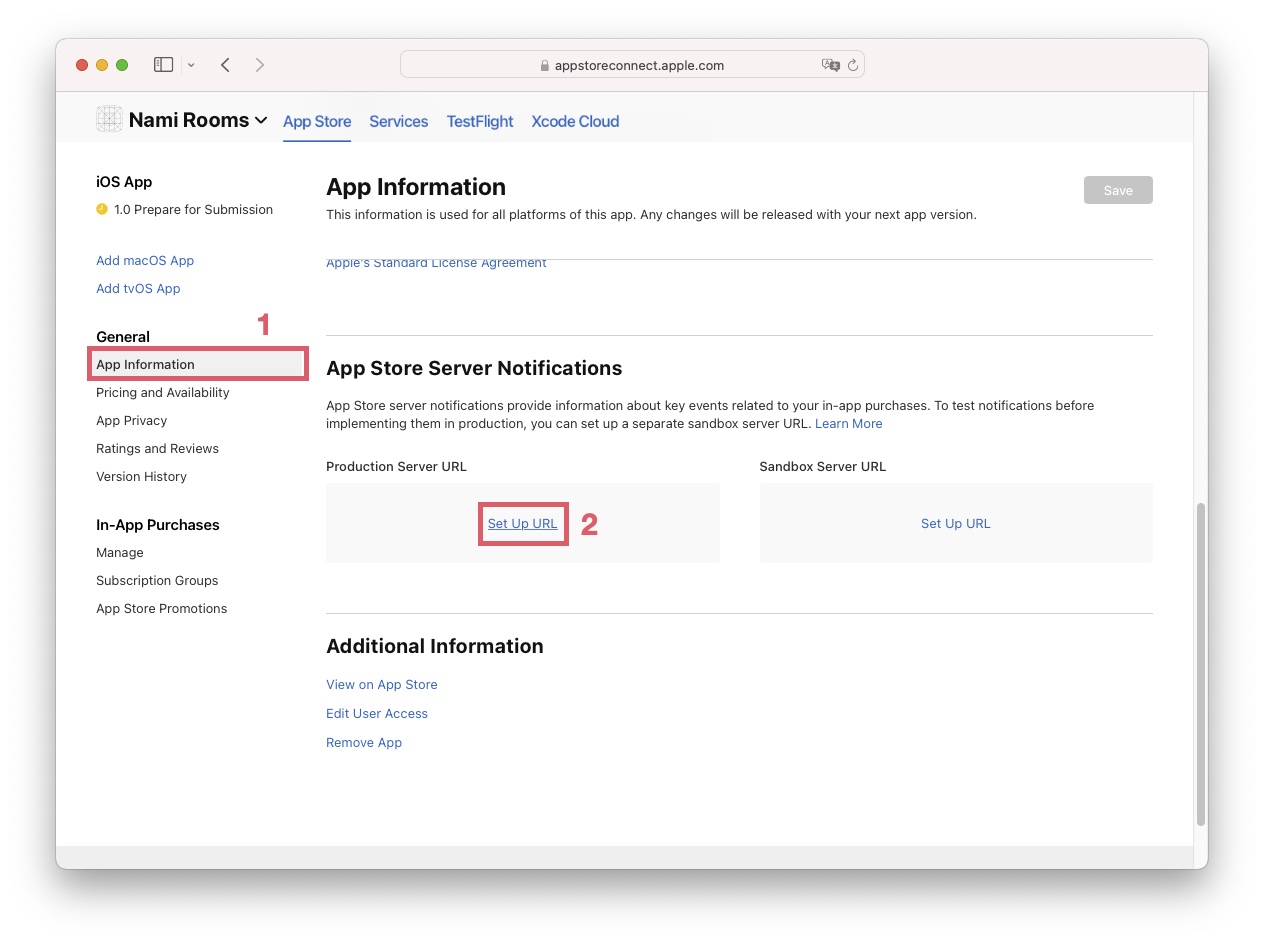The image size is (1264, 941).
Task: Select Pricing and Availability in sidebar
Action: 162,393
